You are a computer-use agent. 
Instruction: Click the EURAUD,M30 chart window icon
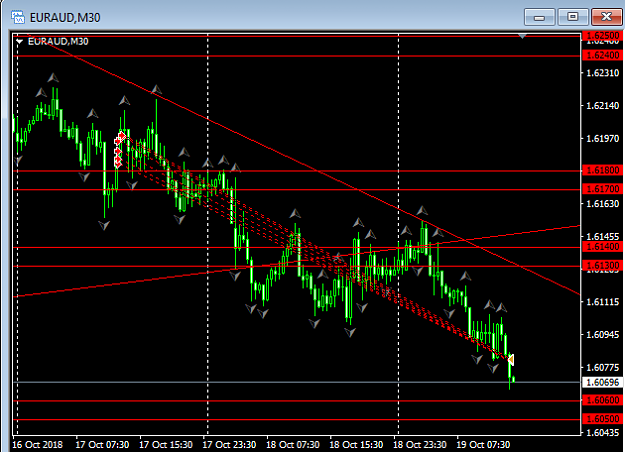click(x=18, y=17)
